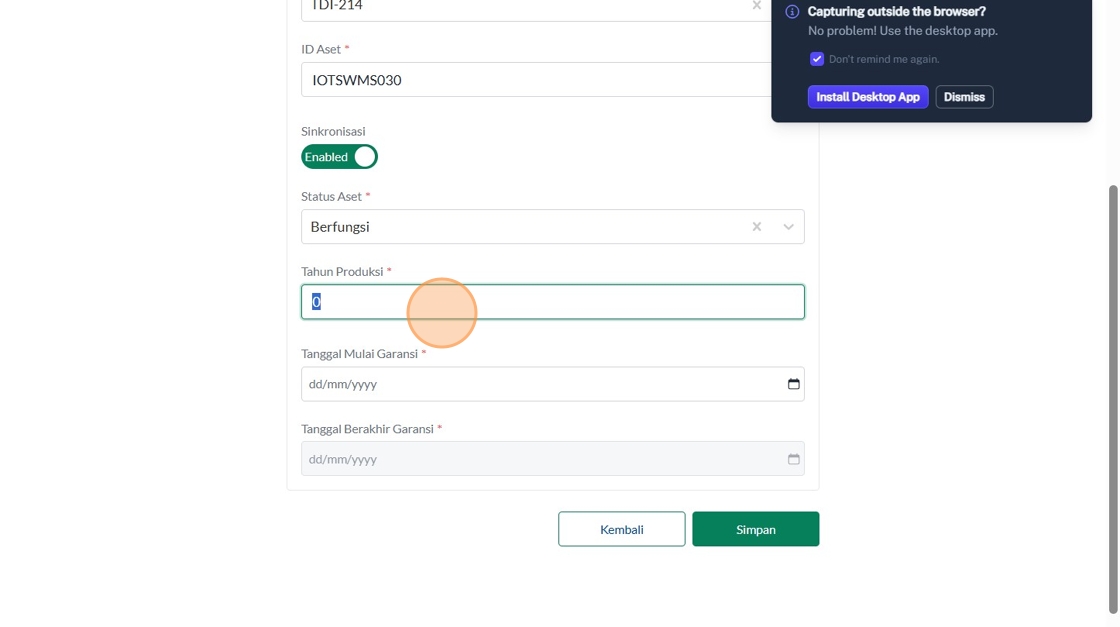Open calendar picker for Tanggal Mulai Garansi

[x=793, y=384]
